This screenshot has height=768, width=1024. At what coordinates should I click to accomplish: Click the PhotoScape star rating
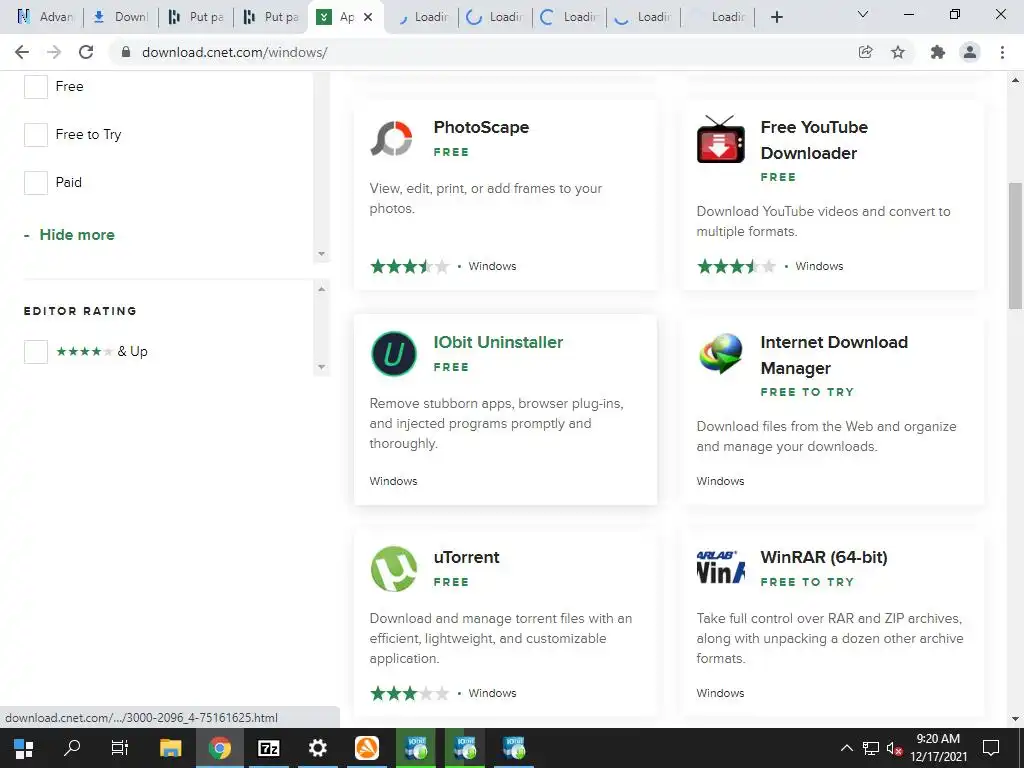click(410, 266)
